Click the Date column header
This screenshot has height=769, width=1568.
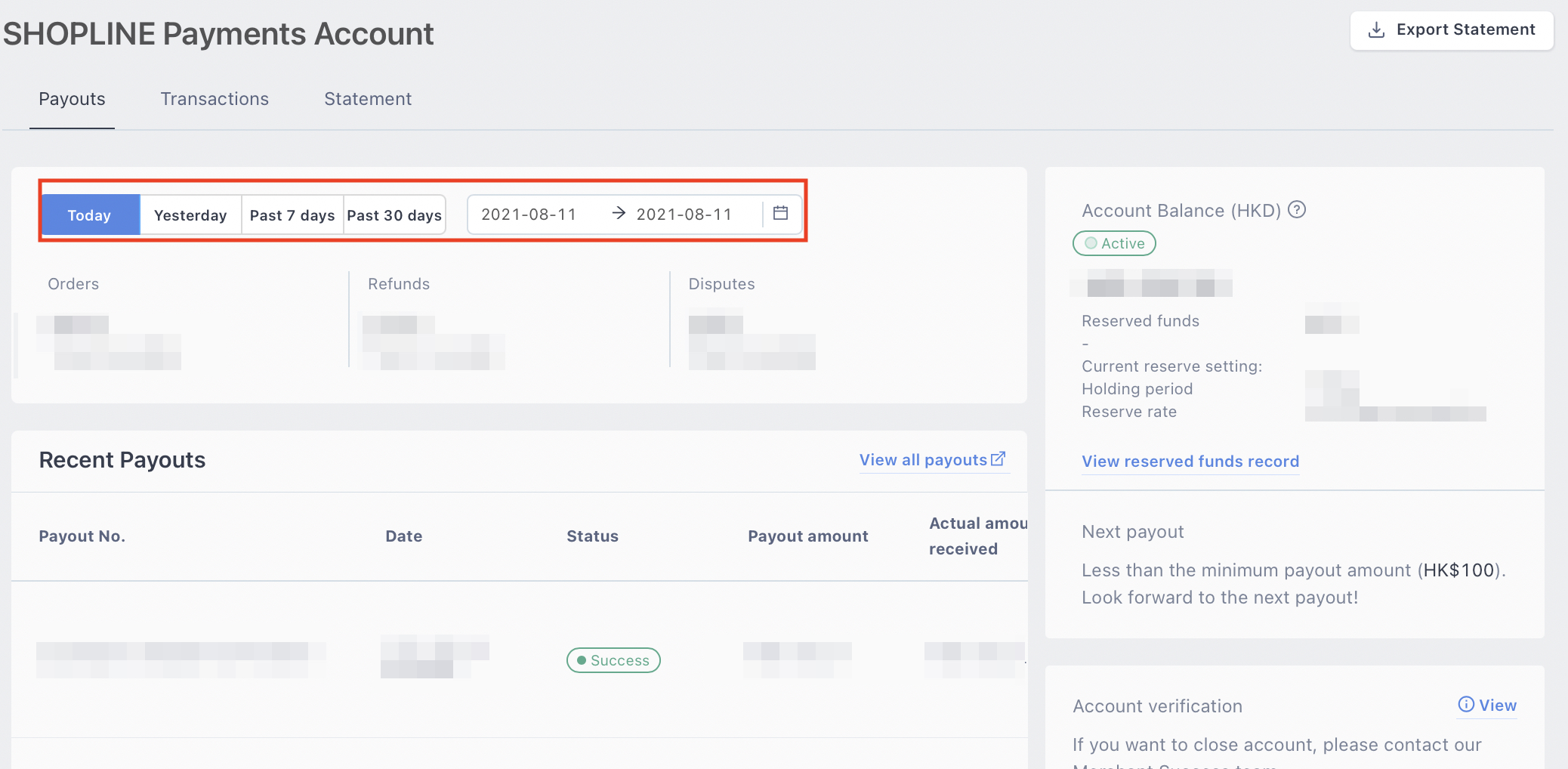404,536
